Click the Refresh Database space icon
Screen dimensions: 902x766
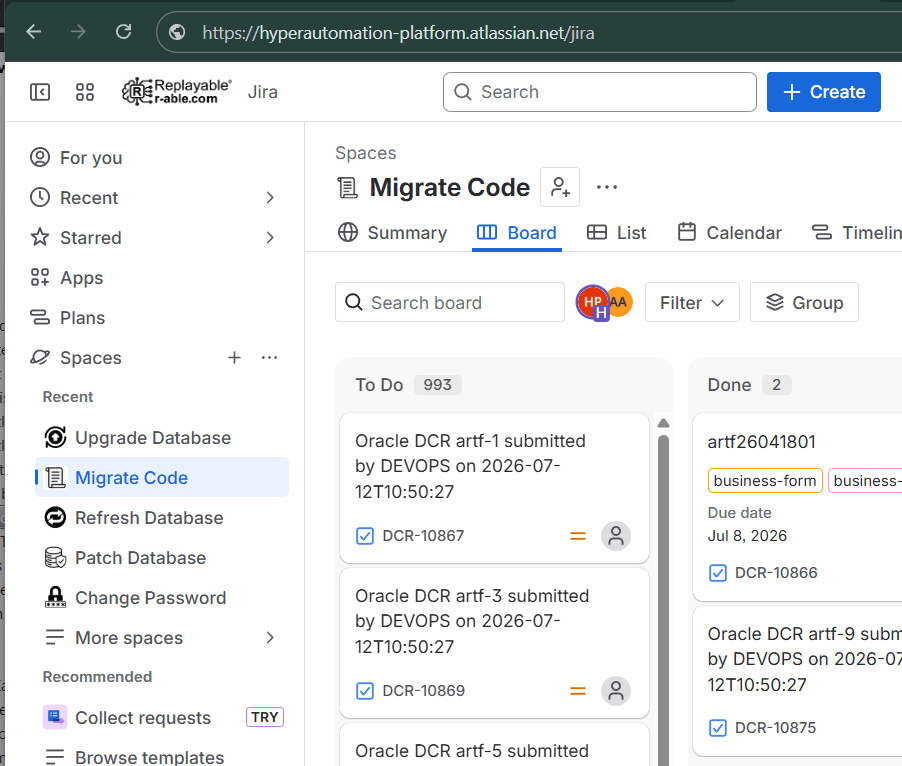(x=55, y=518)
